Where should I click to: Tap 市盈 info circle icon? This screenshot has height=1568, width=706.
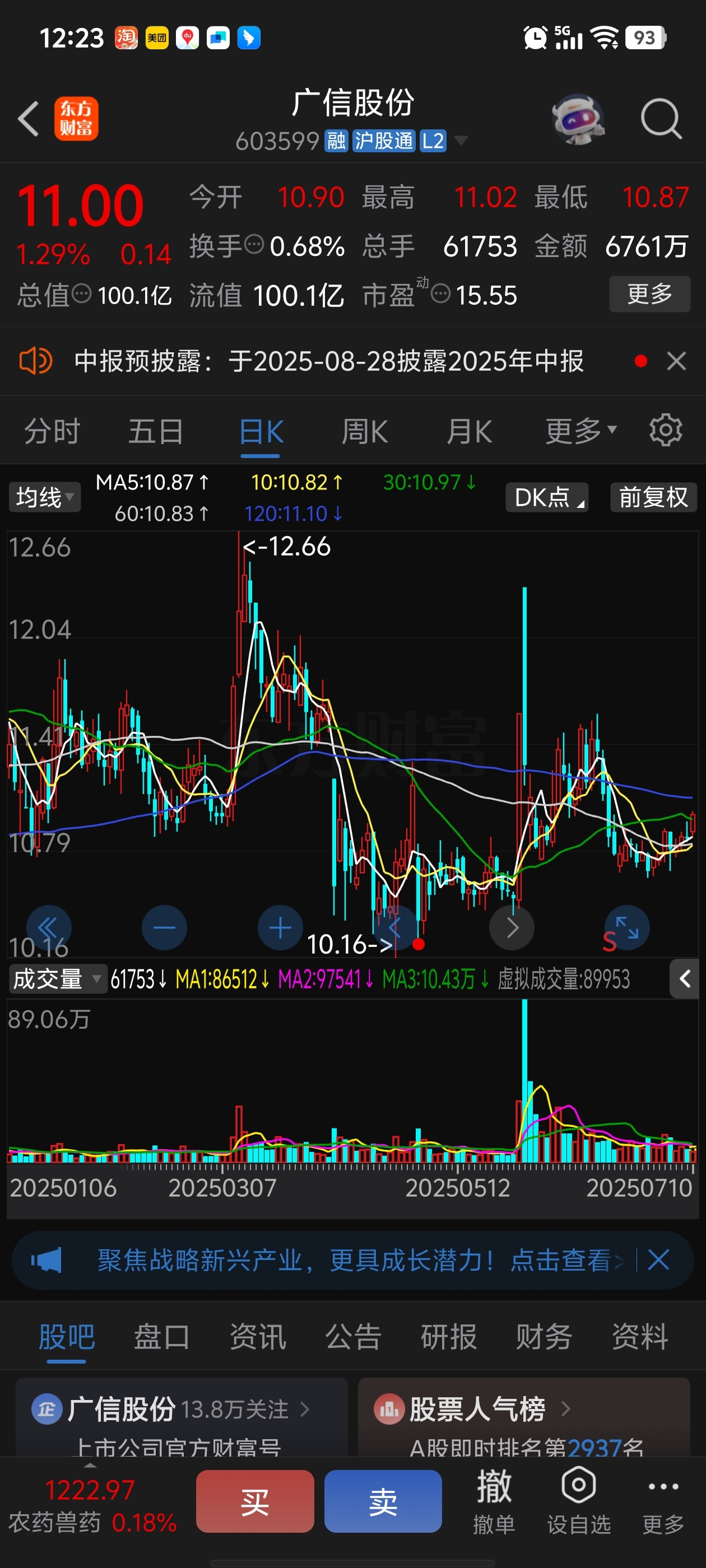coord(440,294)
